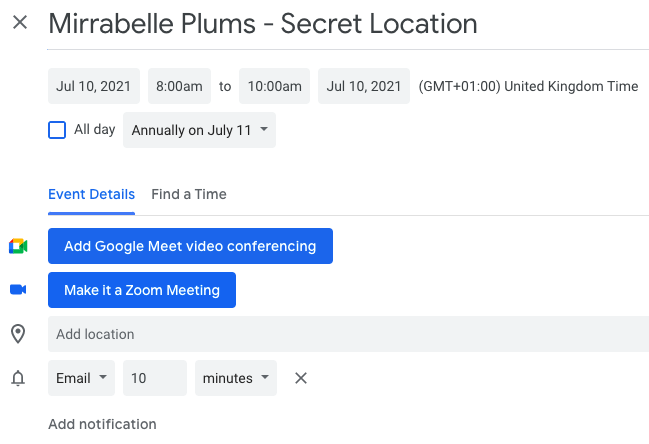The height and width of the screenshot is (444, 649).
Task: Select the Event Details tab
Action: (91, 194)
